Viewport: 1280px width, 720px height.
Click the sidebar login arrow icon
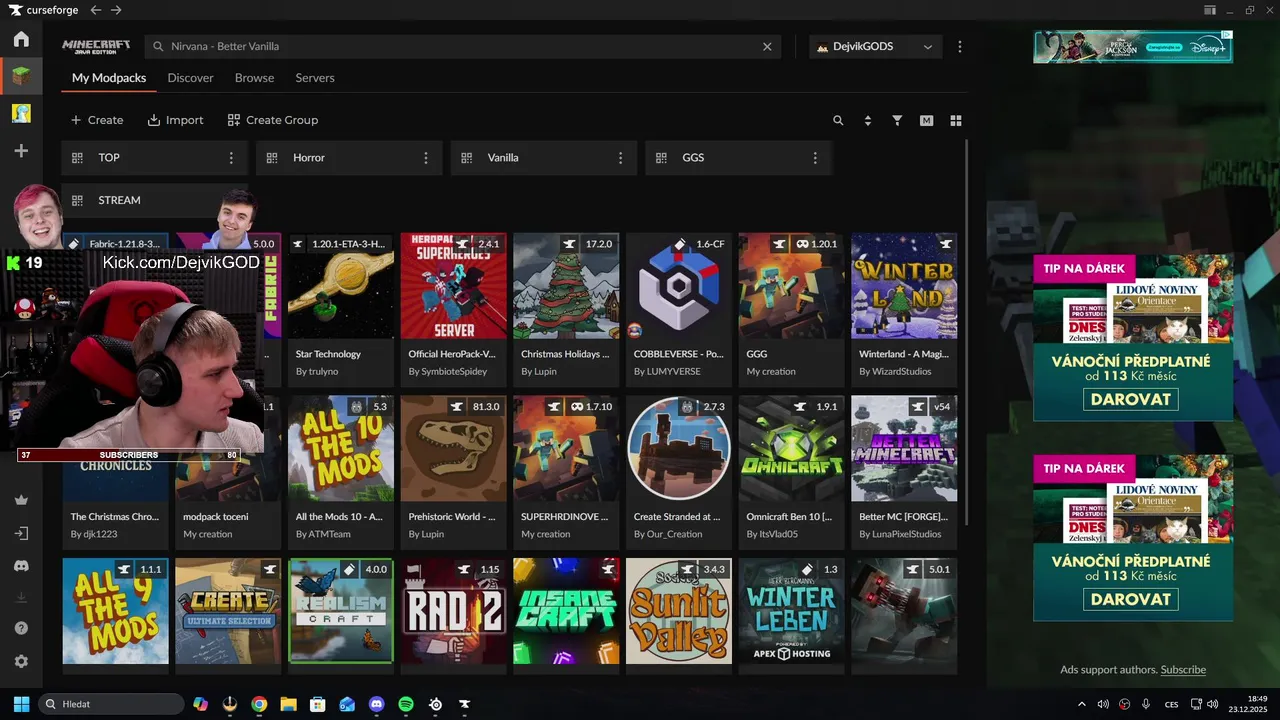click(x=21, y=533)
